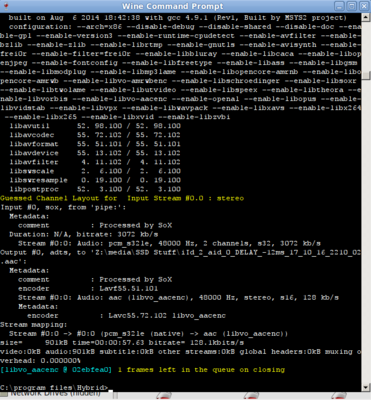Click the libavutil version line
Image resolution: width=371 pixels, height=400 pixels.
point(95,126)
